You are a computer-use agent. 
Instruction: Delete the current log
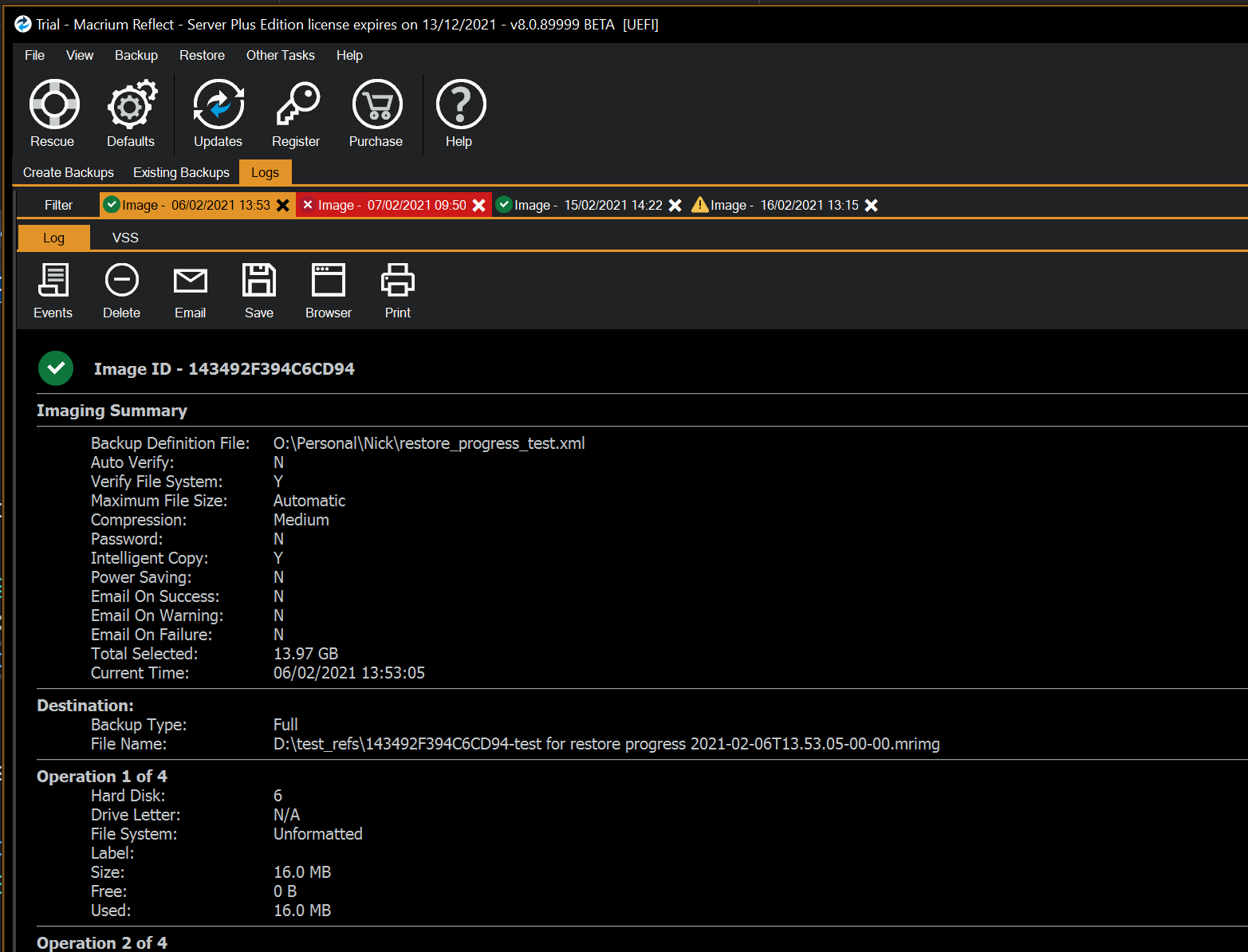click(x=122, y=290)
